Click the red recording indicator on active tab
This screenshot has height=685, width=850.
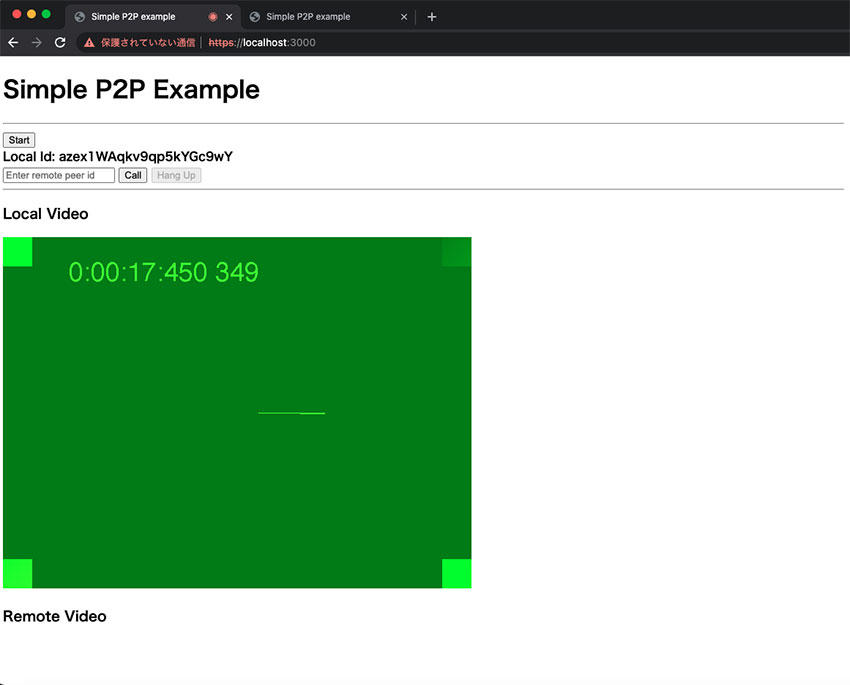[213, 17]
